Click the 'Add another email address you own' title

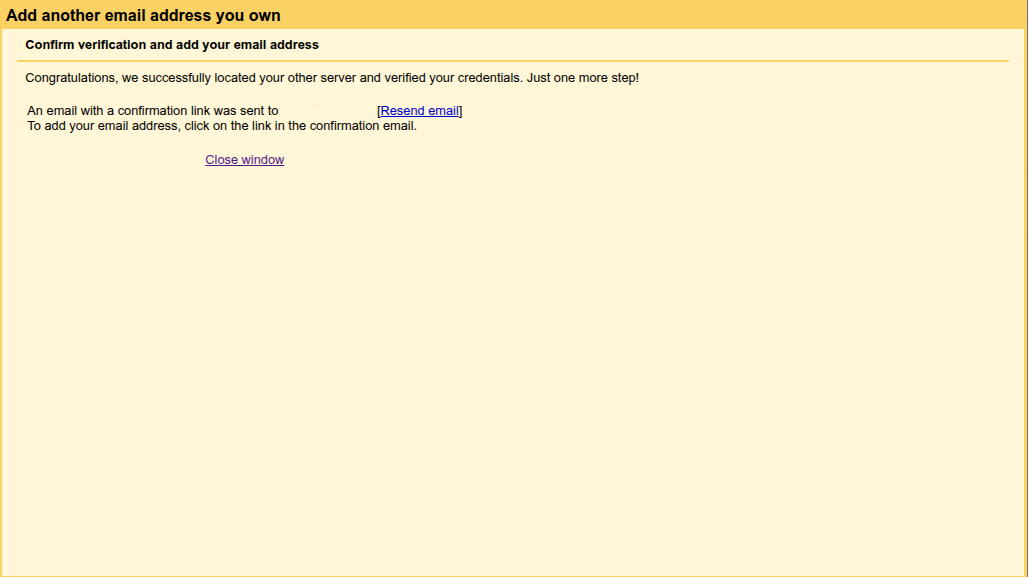click(x=143, y=16)
